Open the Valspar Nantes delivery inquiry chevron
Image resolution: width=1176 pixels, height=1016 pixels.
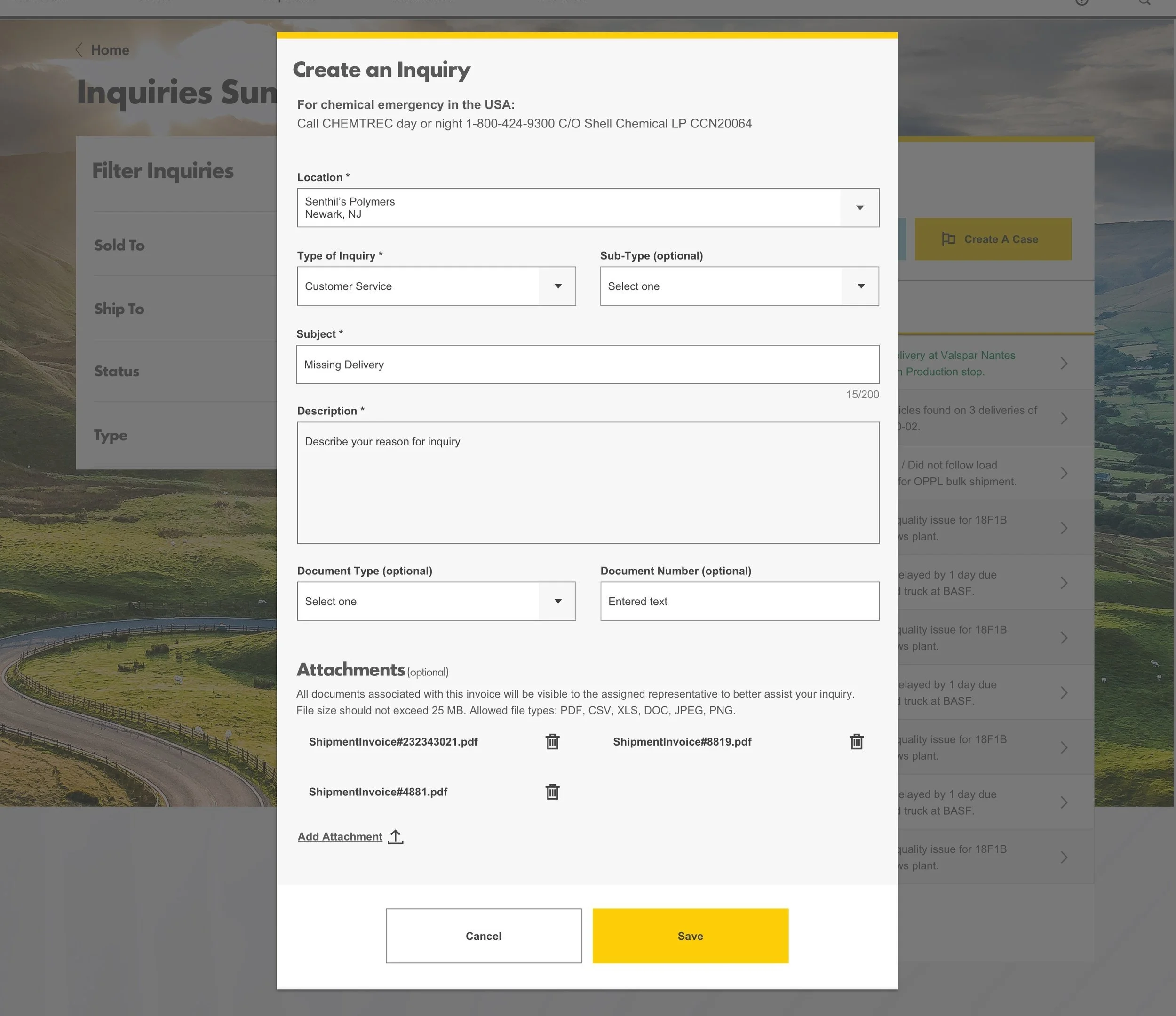(1064, 363)
